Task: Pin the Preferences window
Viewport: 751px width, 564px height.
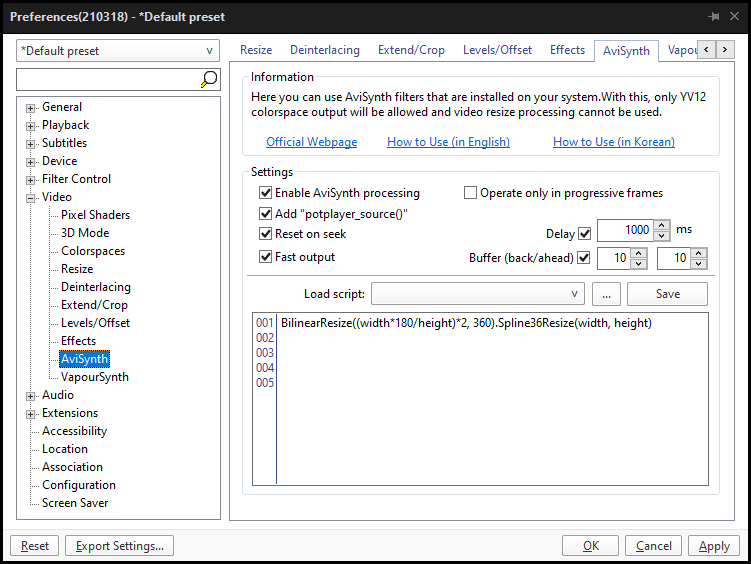Action: click(714, 17)
